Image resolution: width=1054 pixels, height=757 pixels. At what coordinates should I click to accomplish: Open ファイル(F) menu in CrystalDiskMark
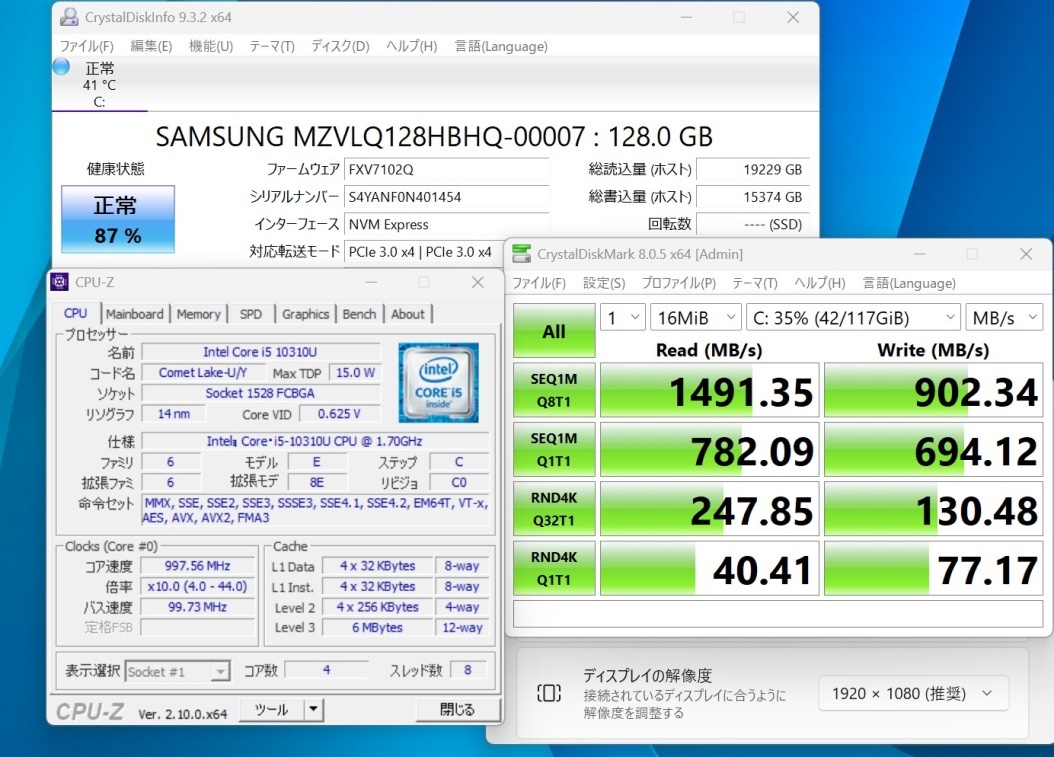coord(539,283)
